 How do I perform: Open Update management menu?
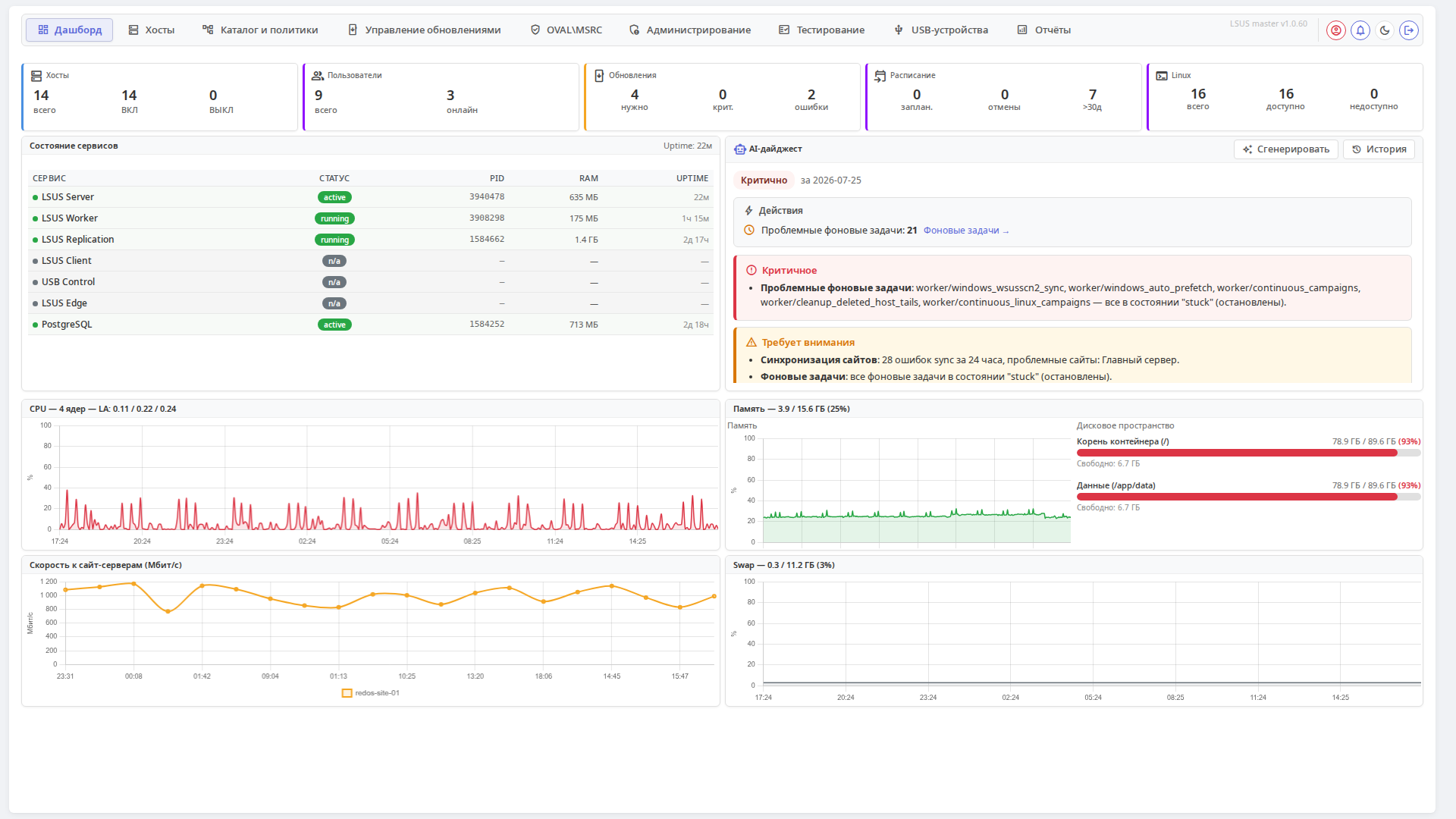pyautogui.click(x=425, y=30)
